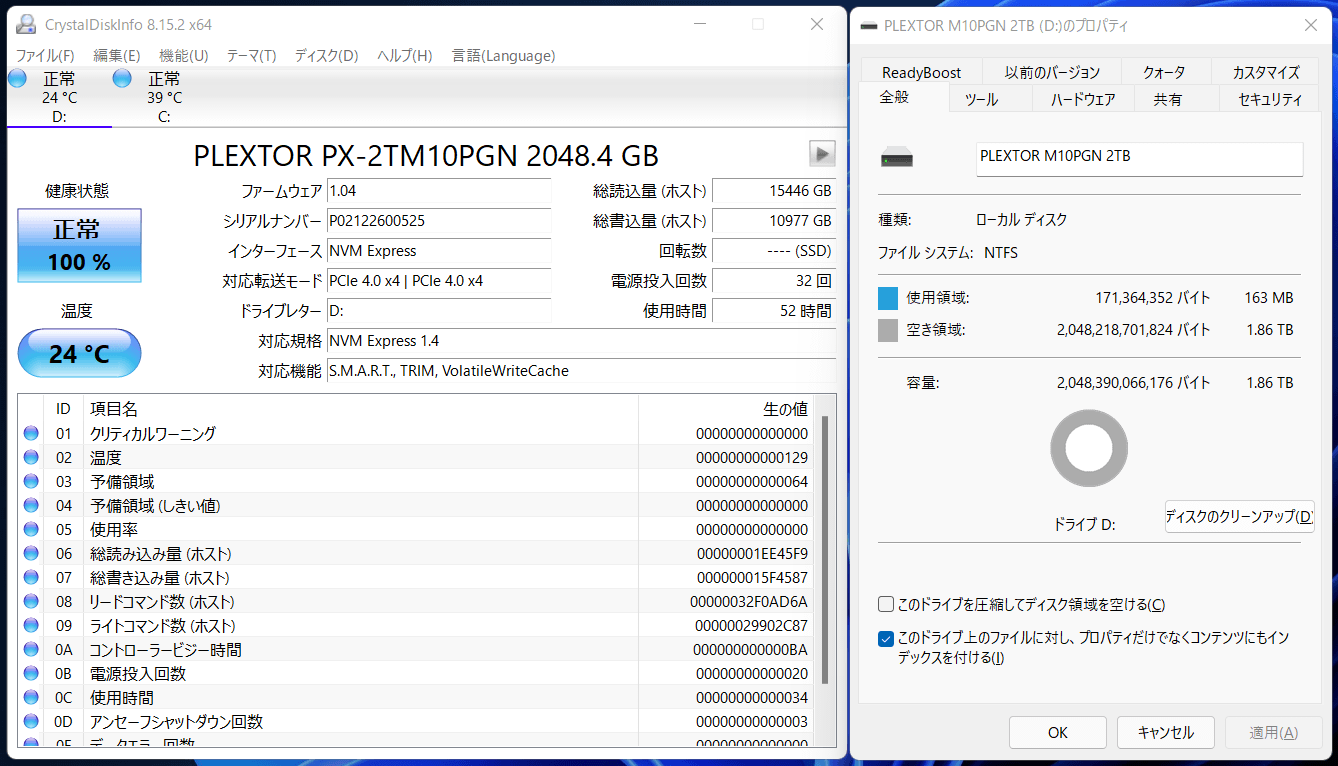Viewport: 1338px width, 766px height.
Task: Select the D: drive status orb icon
Action: pyautogui.click(x=17, y=78)
